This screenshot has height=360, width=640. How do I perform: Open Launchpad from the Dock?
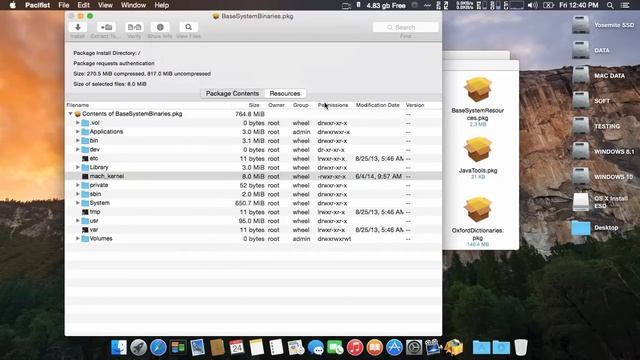139,347
